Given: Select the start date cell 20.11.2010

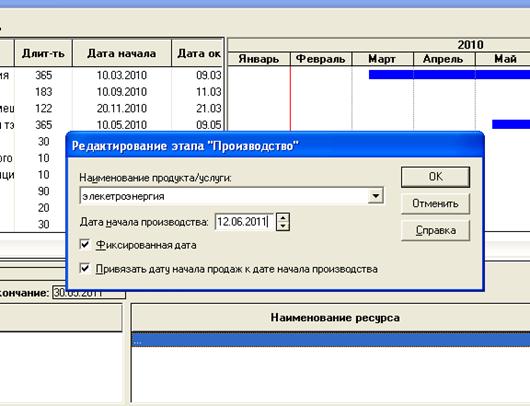Looking at the screenshot, I should tap(122, 108).
